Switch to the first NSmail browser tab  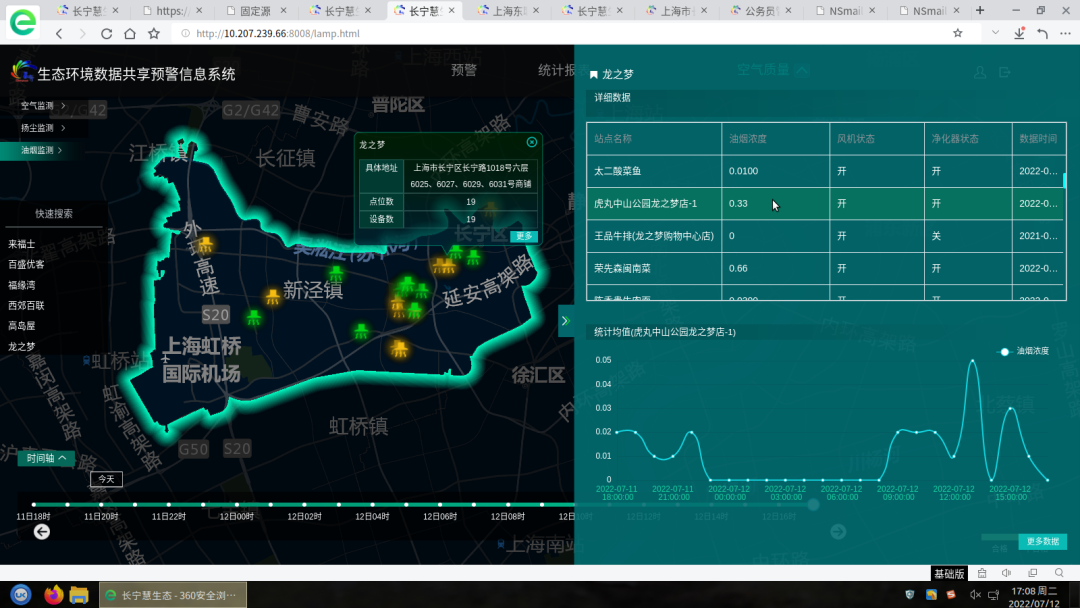(844, 11)
